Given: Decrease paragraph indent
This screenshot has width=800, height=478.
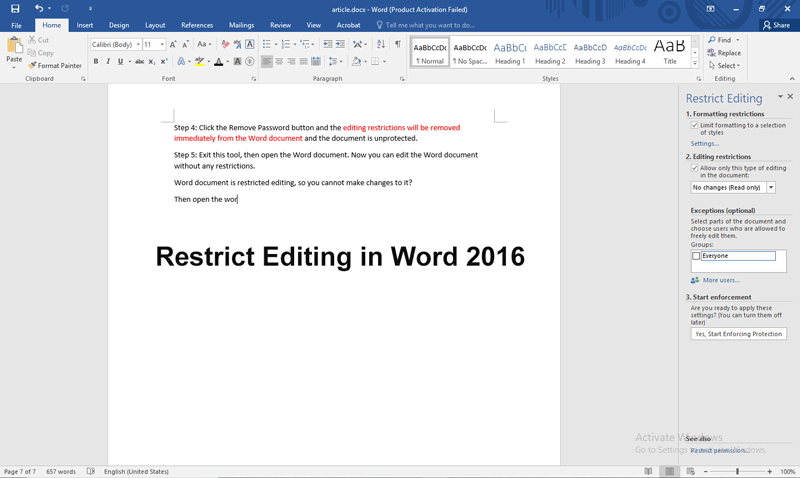Looking at the screenshot, I should click(328, 44).
